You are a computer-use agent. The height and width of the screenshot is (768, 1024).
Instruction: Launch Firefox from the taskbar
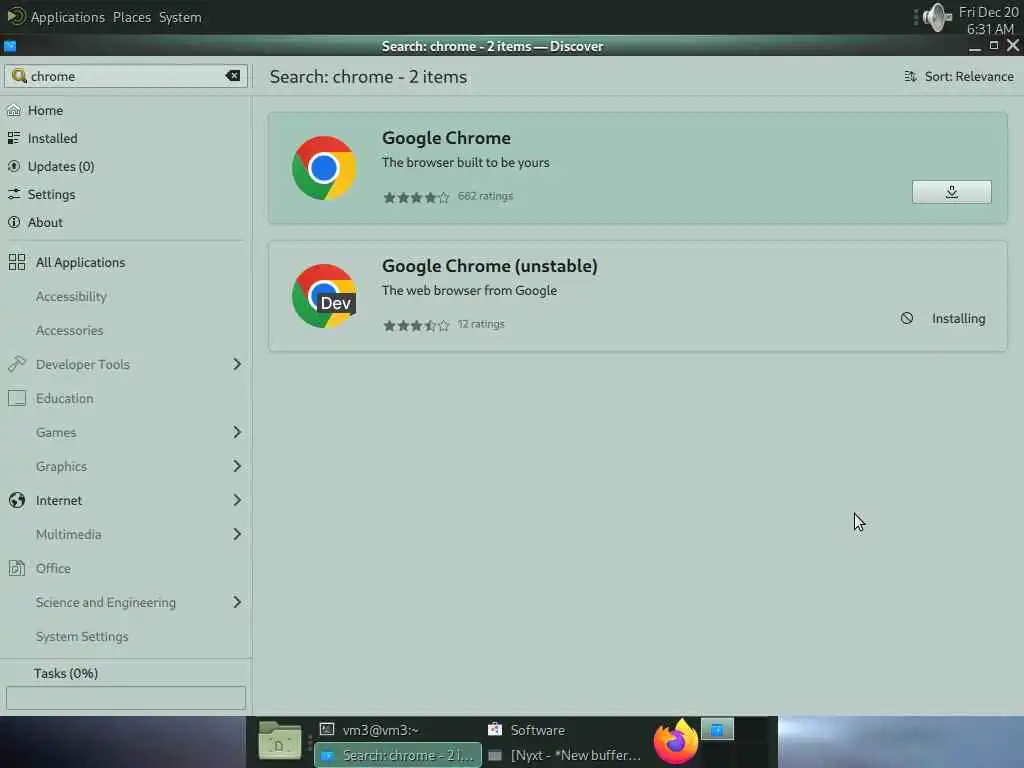[x=676, y=742]
